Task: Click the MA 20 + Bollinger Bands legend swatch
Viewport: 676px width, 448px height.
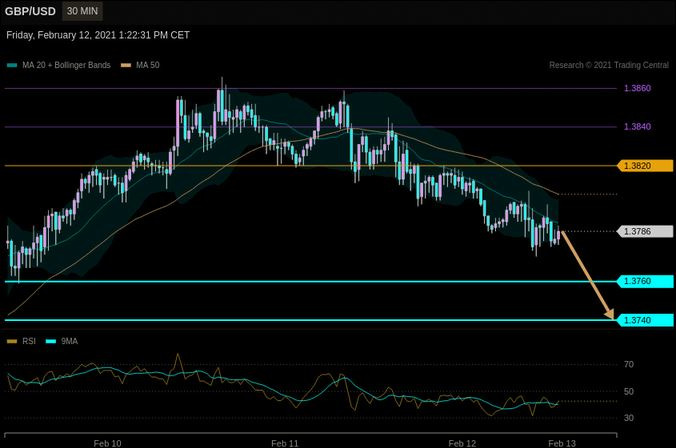Action: point(12,66)
